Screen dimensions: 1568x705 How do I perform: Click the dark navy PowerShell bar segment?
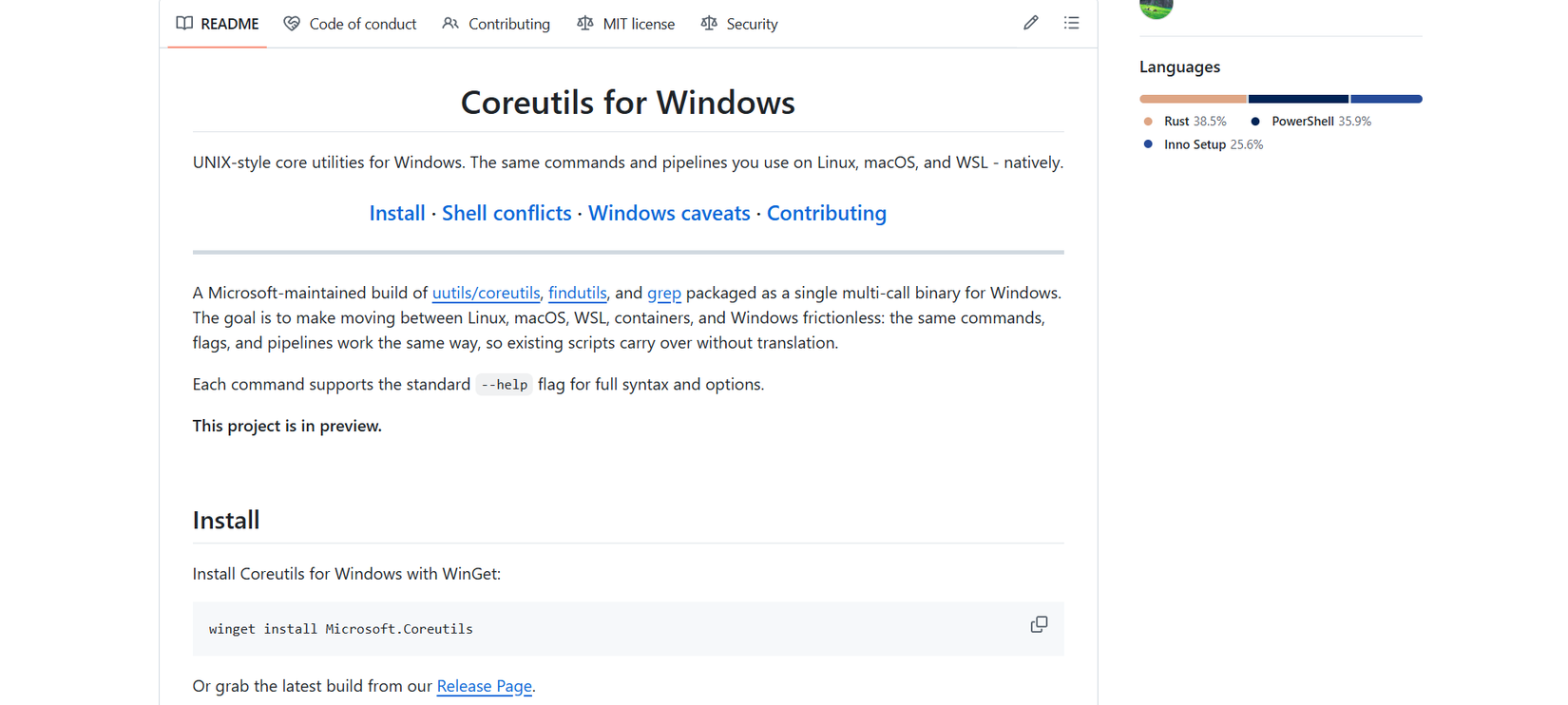point(1298,99)
